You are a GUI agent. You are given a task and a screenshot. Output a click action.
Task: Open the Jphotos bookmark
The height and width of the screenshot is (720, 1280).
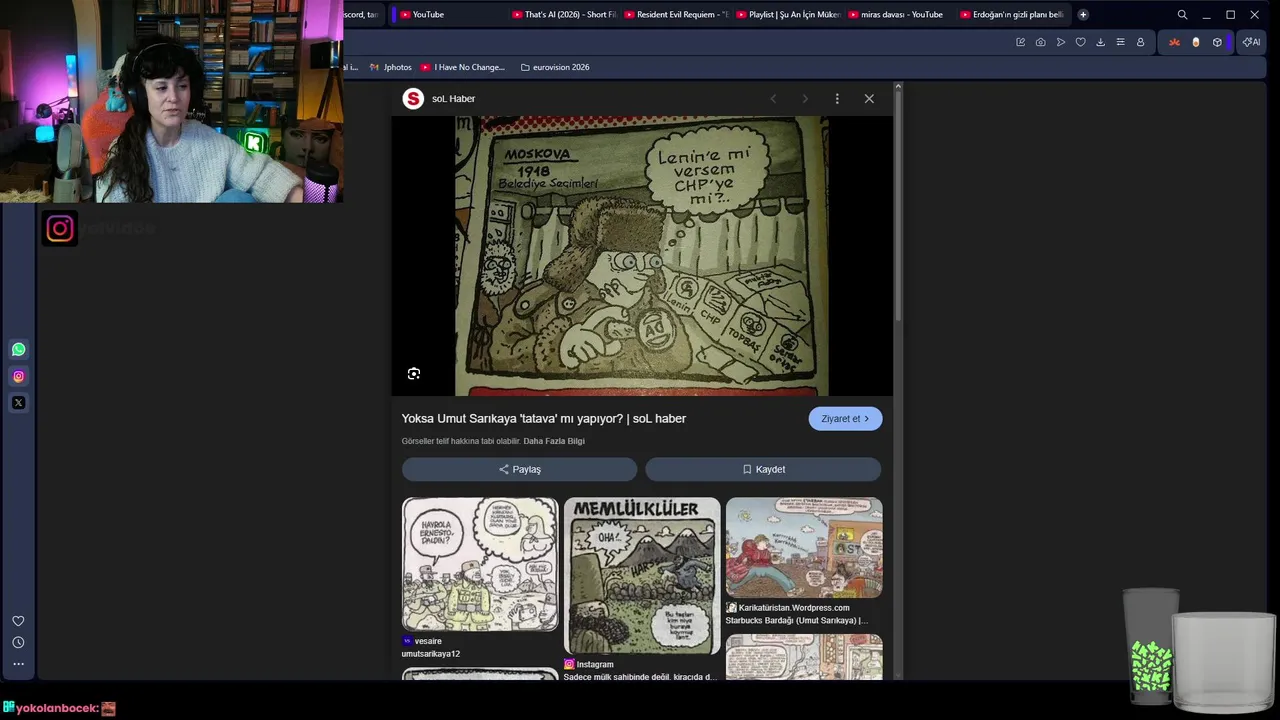click(391, 67)
